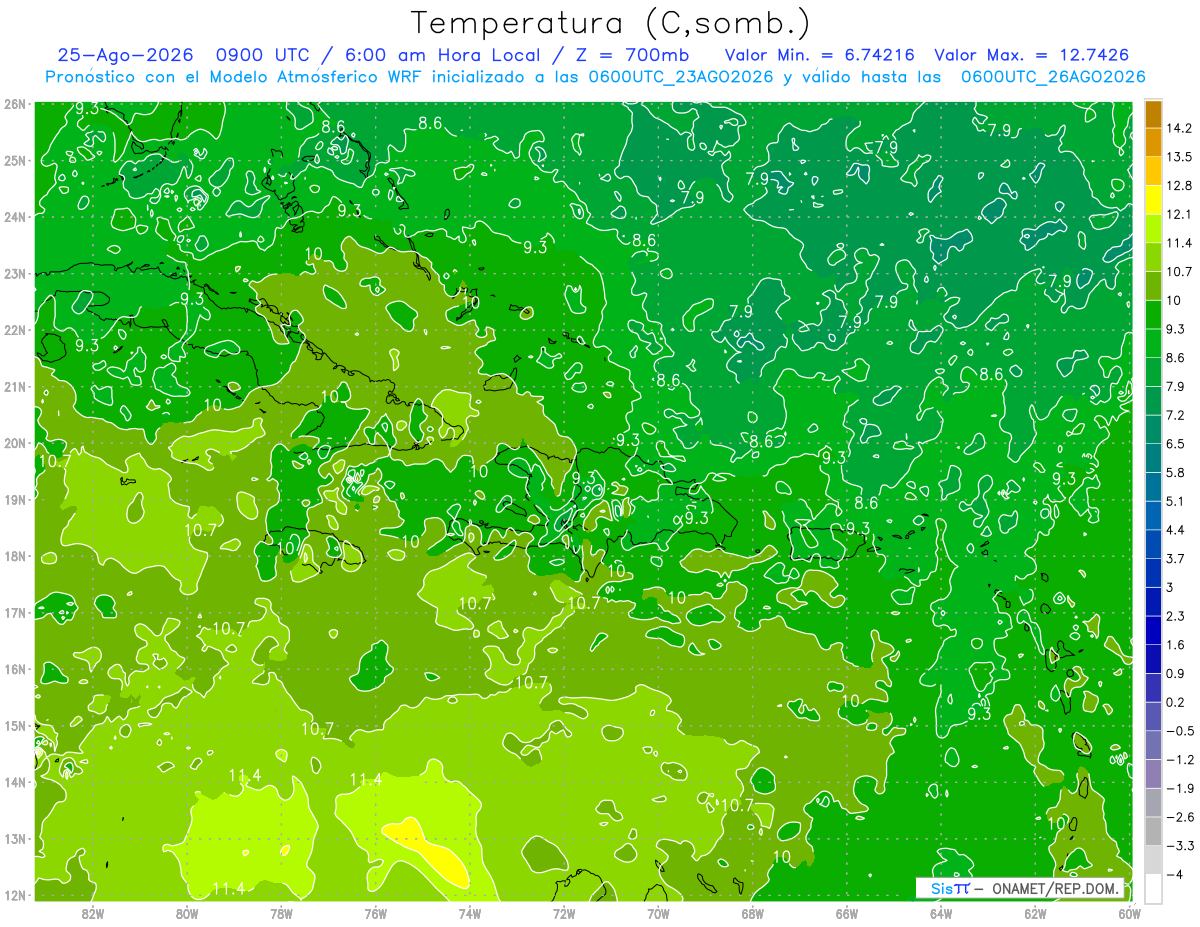Image resolution: width=1200 pixels, height=927 pixels.
Task: Click the '24N' latitude axis label
Action: tap(16, 217)
